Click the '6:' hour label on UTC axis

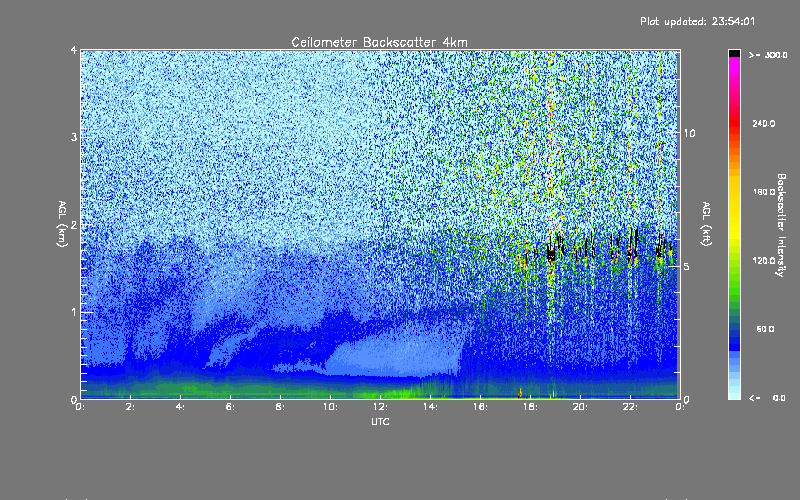[230, 407]
